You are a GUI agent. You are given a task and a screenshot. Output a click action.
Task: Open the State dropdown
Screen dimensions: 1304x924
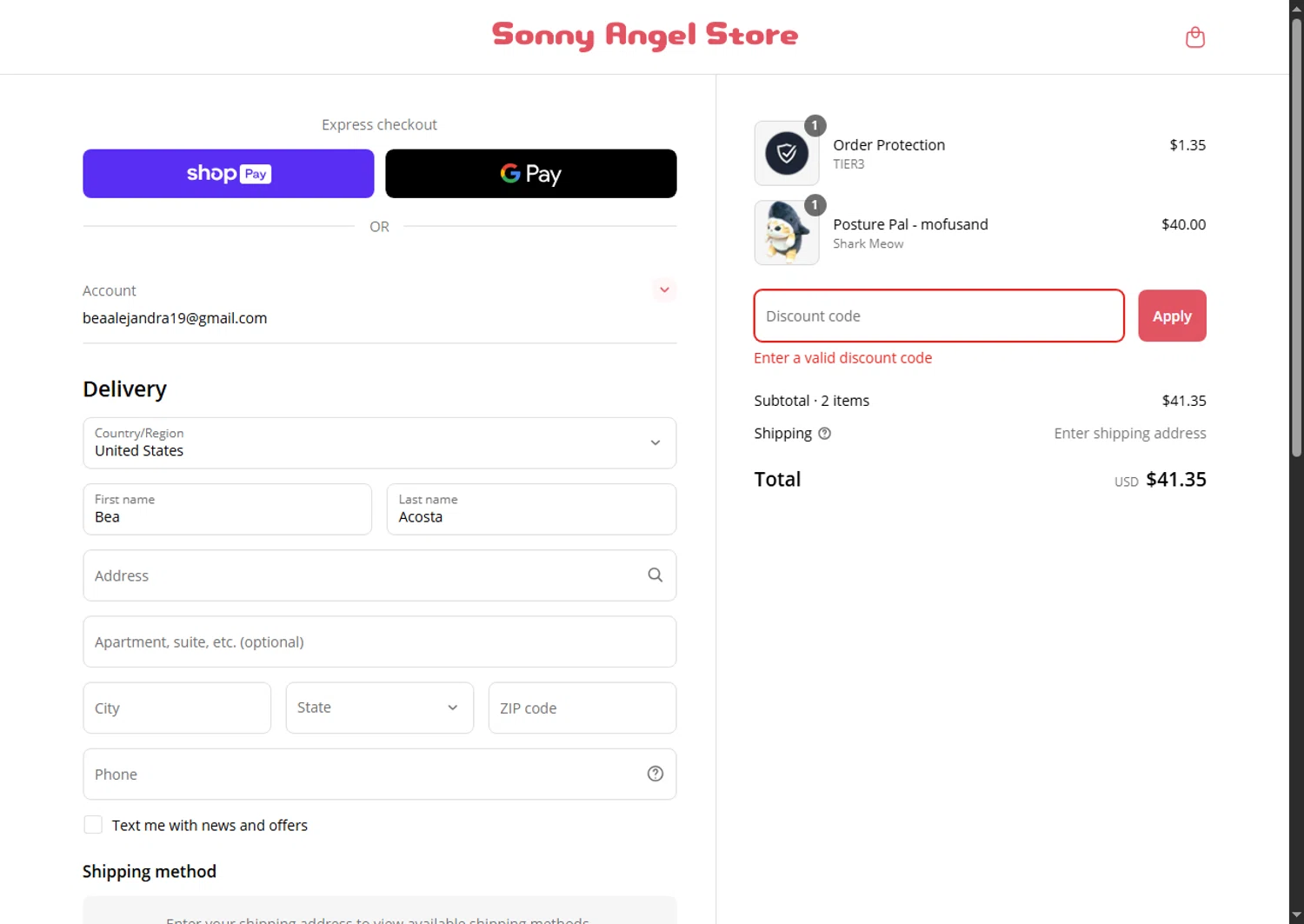(380, 708)
